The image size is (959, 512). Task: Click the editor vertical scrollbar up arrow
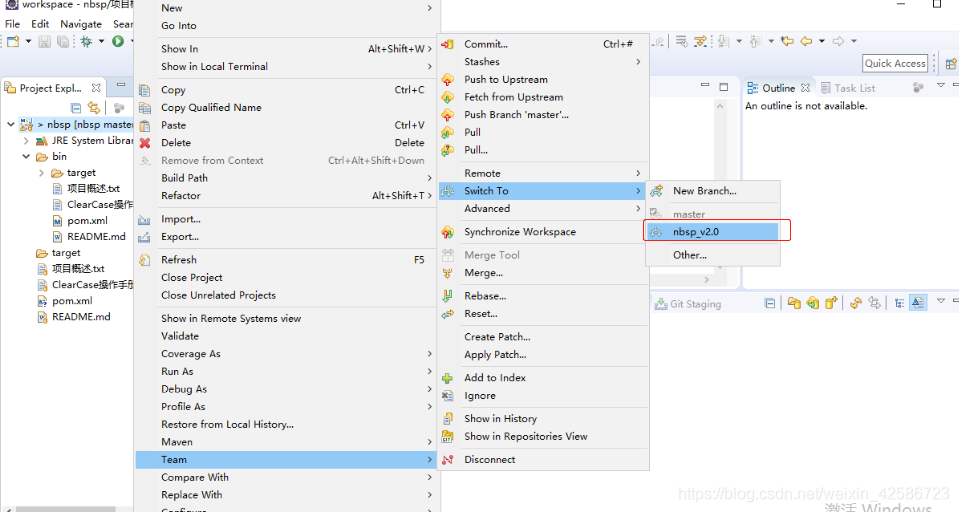[x=720, y=106]
